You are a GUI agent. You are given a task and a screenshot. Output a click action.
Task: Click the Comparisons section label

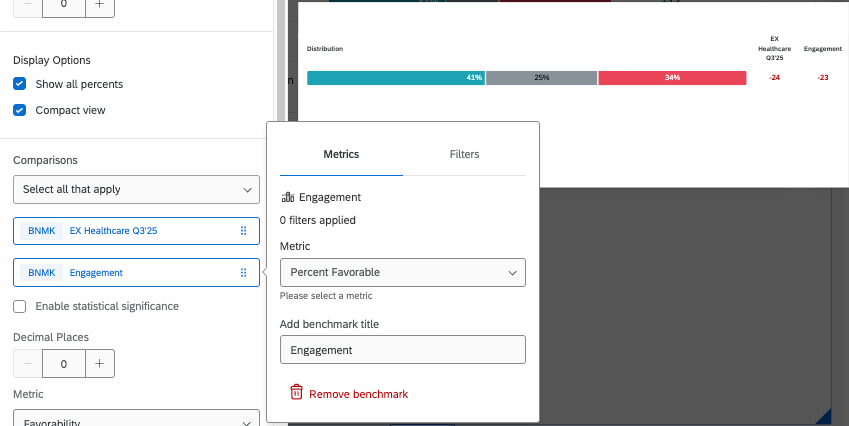(45, 160)
